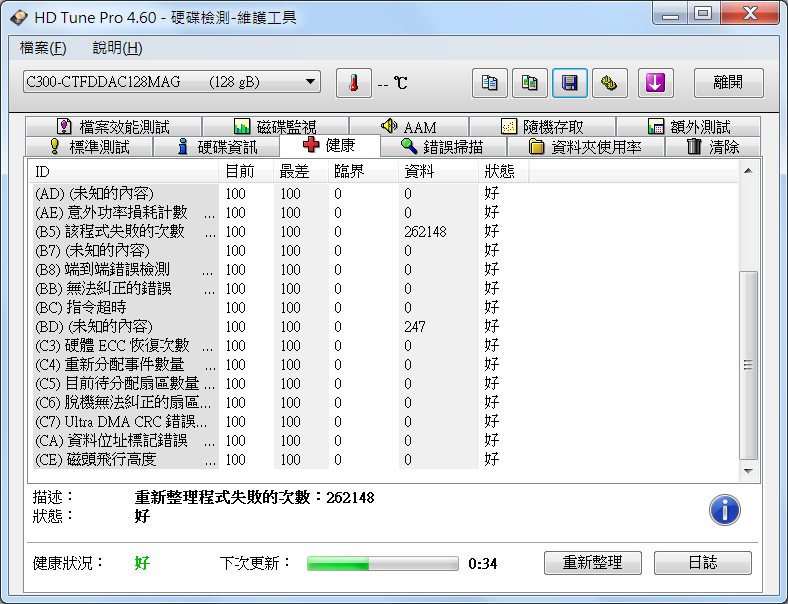This screenshot has height=604, width=788.
Task: Select the (C3) 硬體 ECC 恢復次數 row
Action: tap(384, 346)
